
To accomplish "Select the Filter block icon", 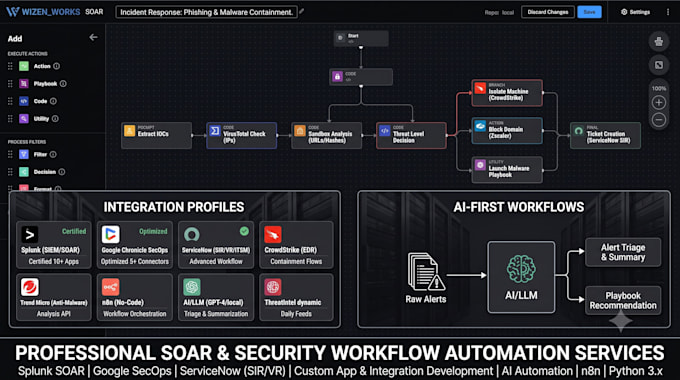I will tap(24, 154).
